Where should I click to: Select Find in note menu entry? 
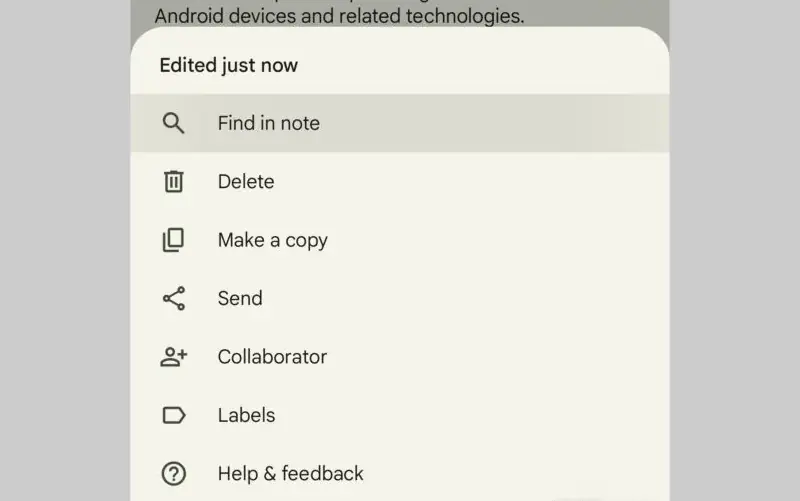(400, 123)
